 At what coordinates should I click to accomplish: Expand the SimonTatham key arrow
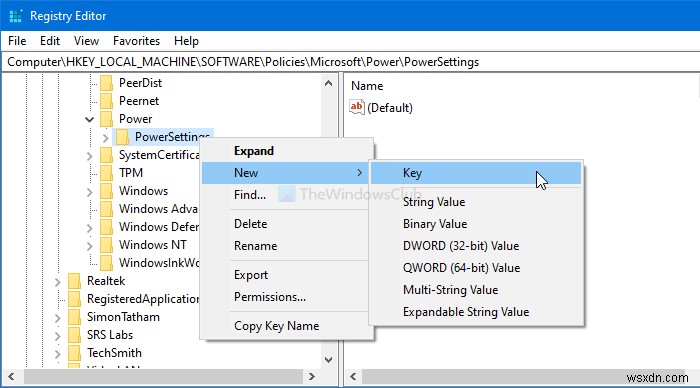click(58, 318)
